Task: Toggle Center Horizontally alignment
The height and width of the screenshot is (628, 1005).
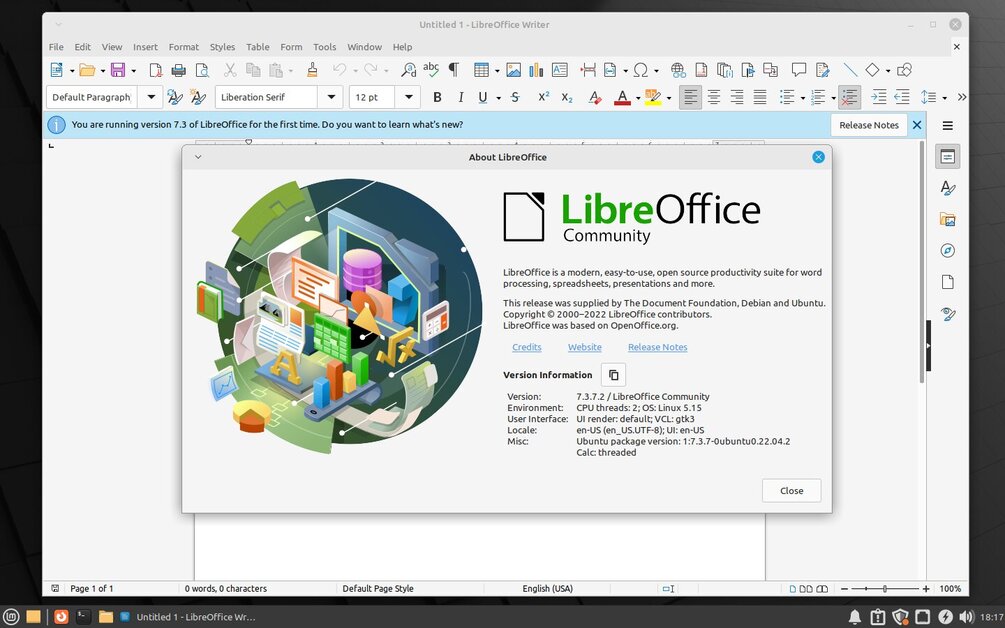Action: click(x=713, y=97)
